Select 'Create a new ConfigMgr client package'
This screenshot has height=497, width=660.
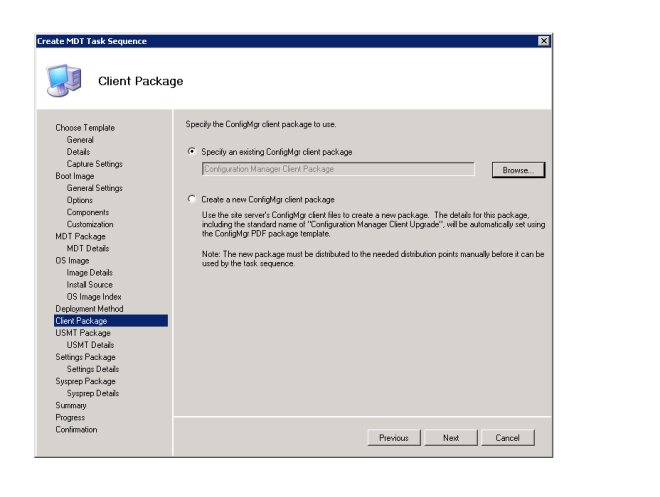pyautogui.click(x=192, y=201)
